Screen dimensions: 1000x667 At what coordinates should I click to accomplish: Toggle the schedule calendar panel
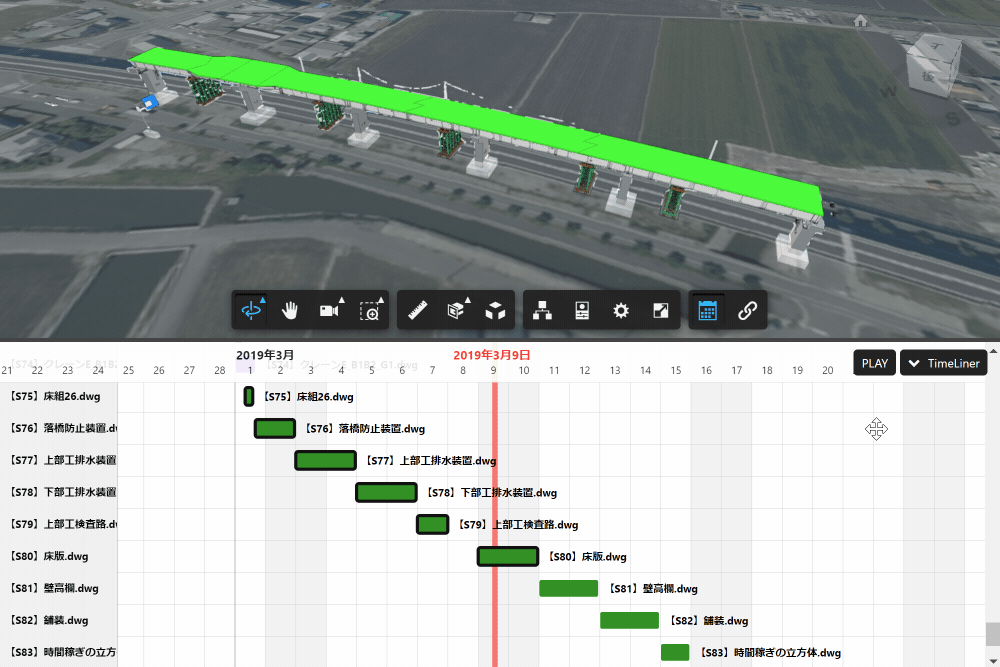708,311
